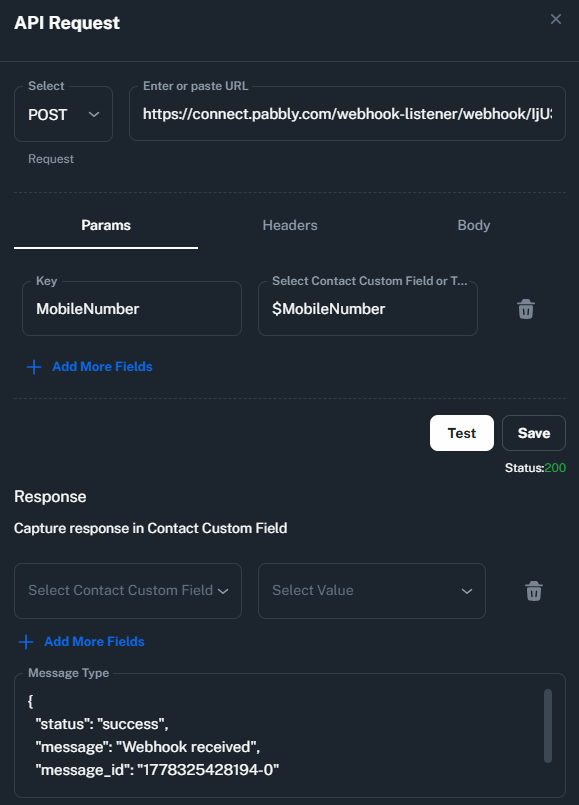This screenshot has height=805, width=579.
Task: Expand Select Contact Custom Field dropdown
Action: click(x=128, y=591)
